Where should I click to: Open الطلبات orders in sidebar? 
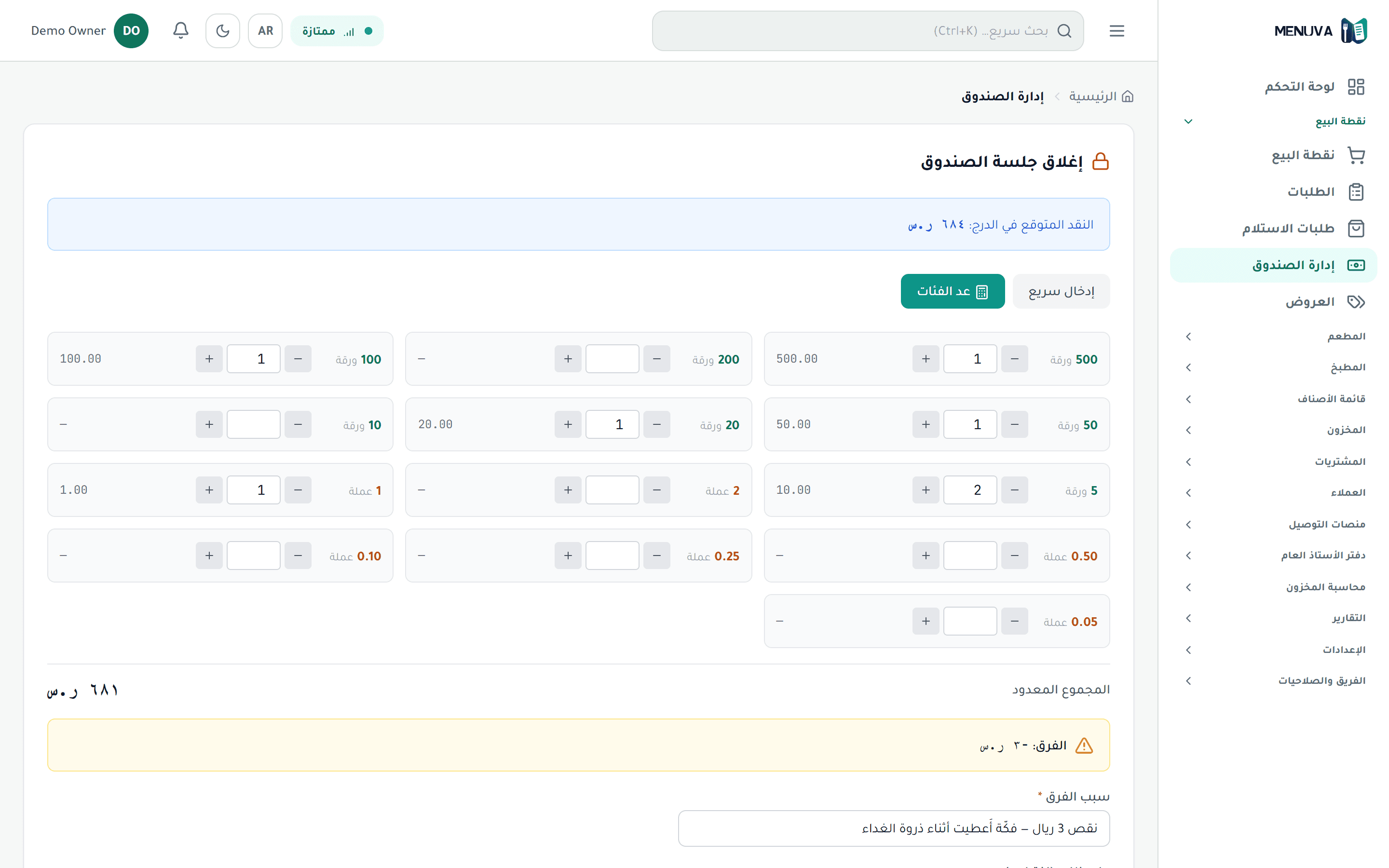tap(1274, 192)
